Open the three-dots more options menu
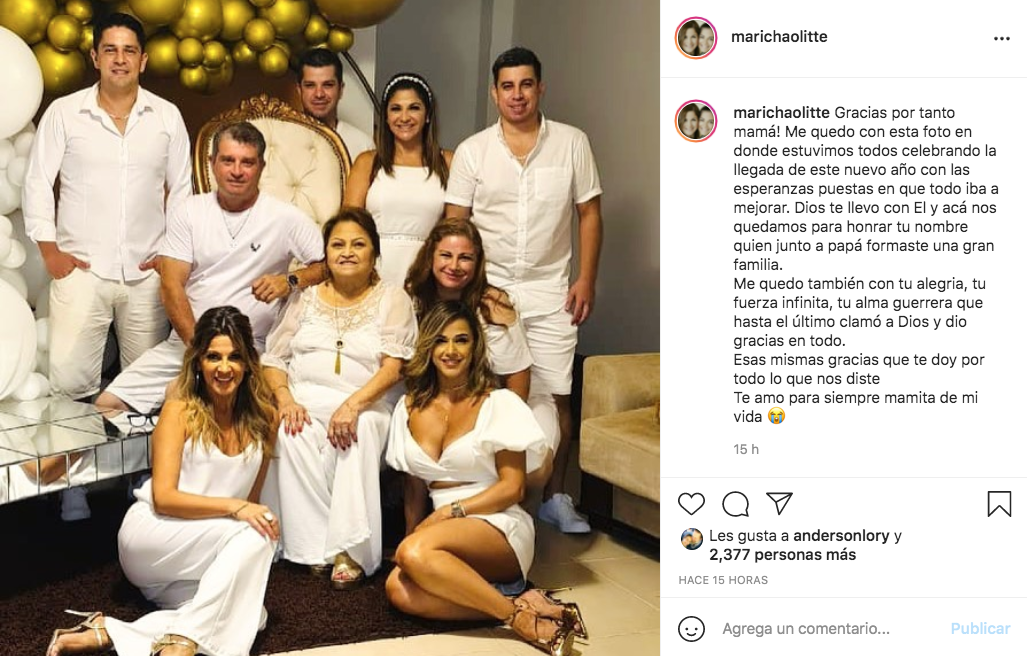The image size is (1027, 656). [x=1001, y=39]
